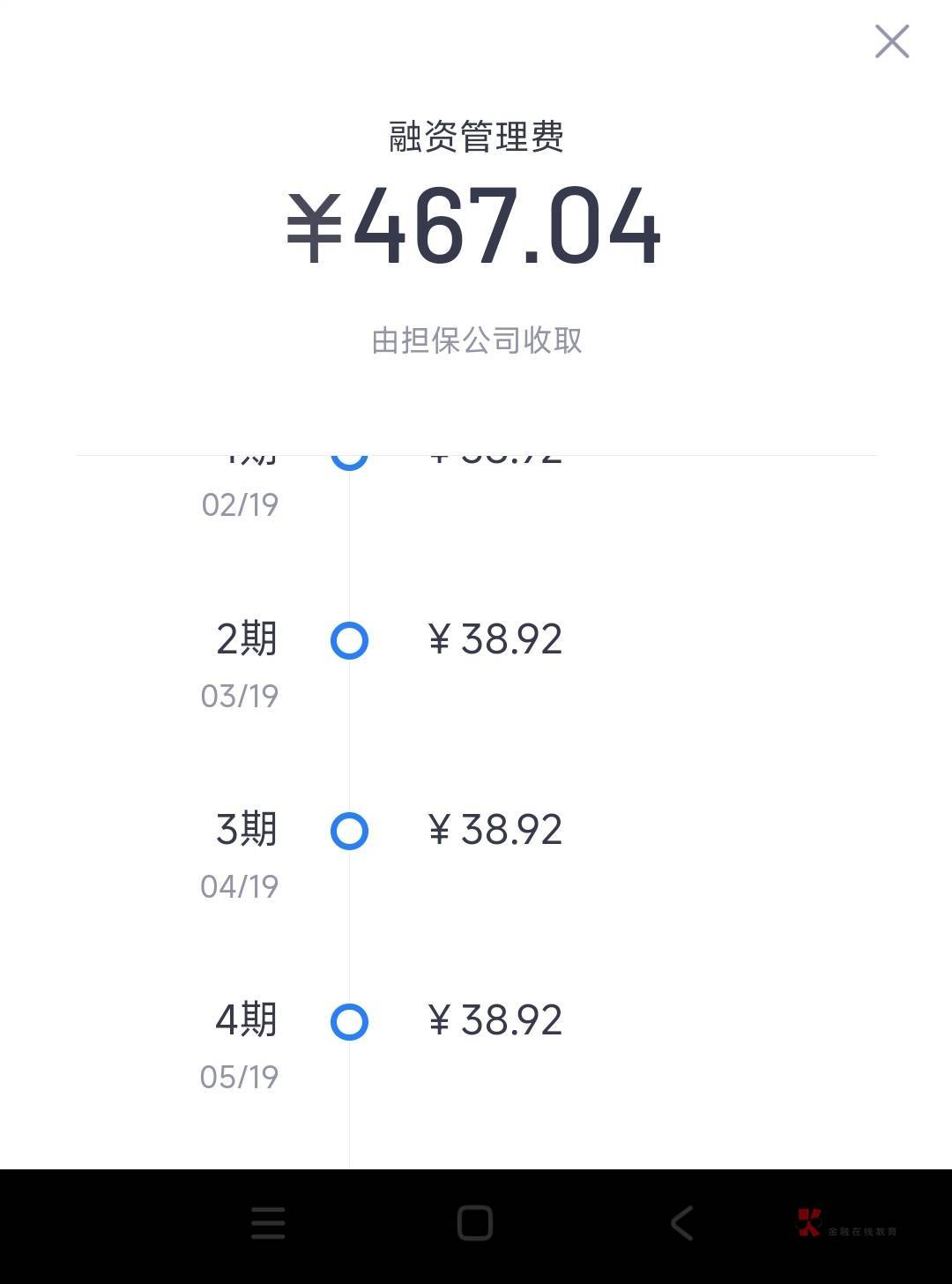Select the 4期 blue circle marker
The width and height of the screenshot is (952, 1284).
point(349,1022)
